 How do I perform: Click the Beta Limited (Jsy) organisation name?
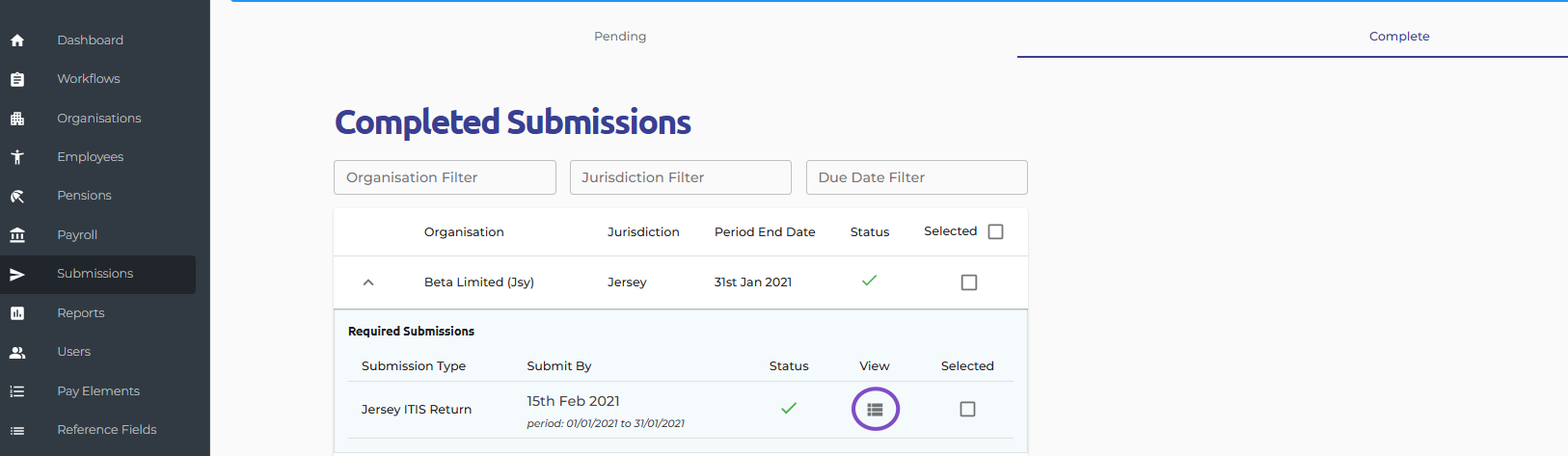[x=479, y=282]
